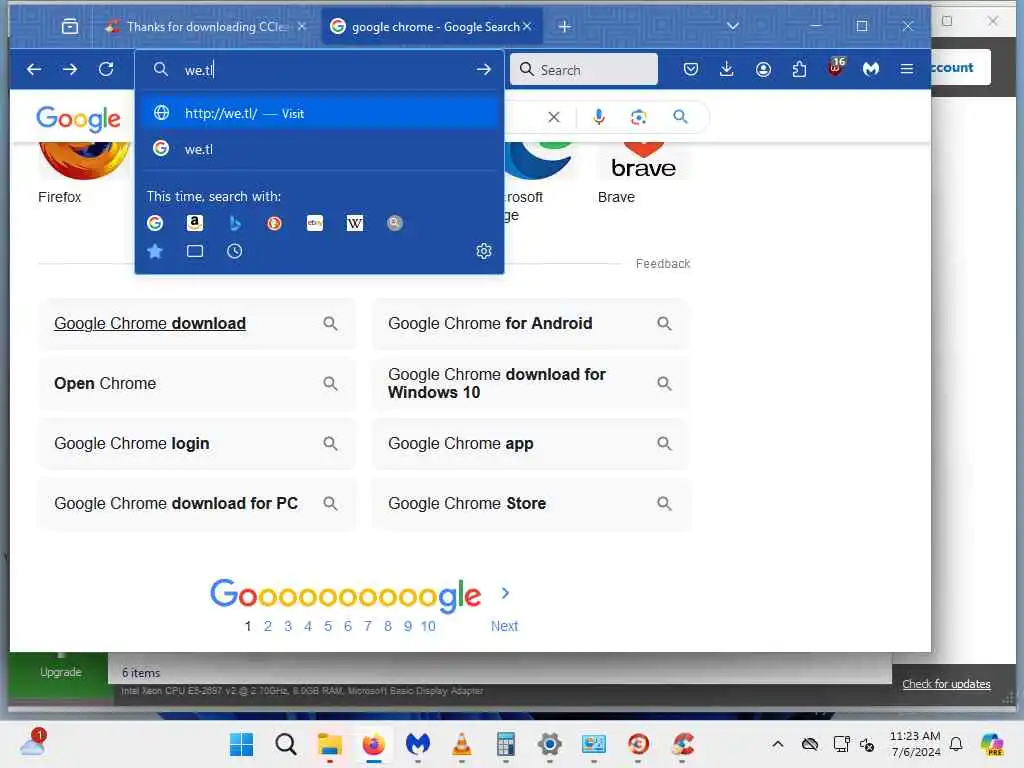Click Check for updates in background window
Viewport: 1024px width, 768px height.
(946, 684)
